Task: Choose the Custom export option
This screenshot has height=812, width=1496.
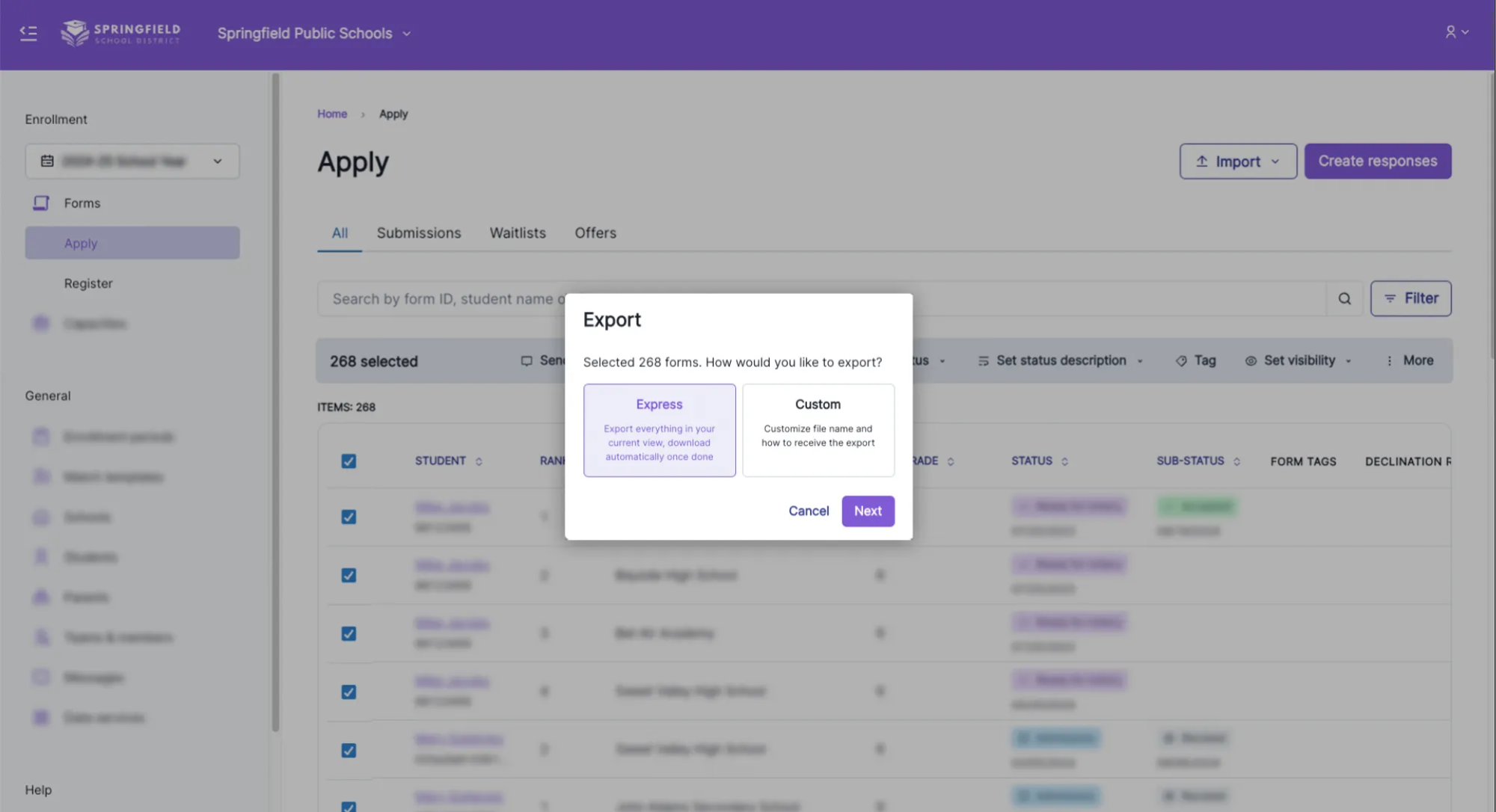Action: point(818,431)
